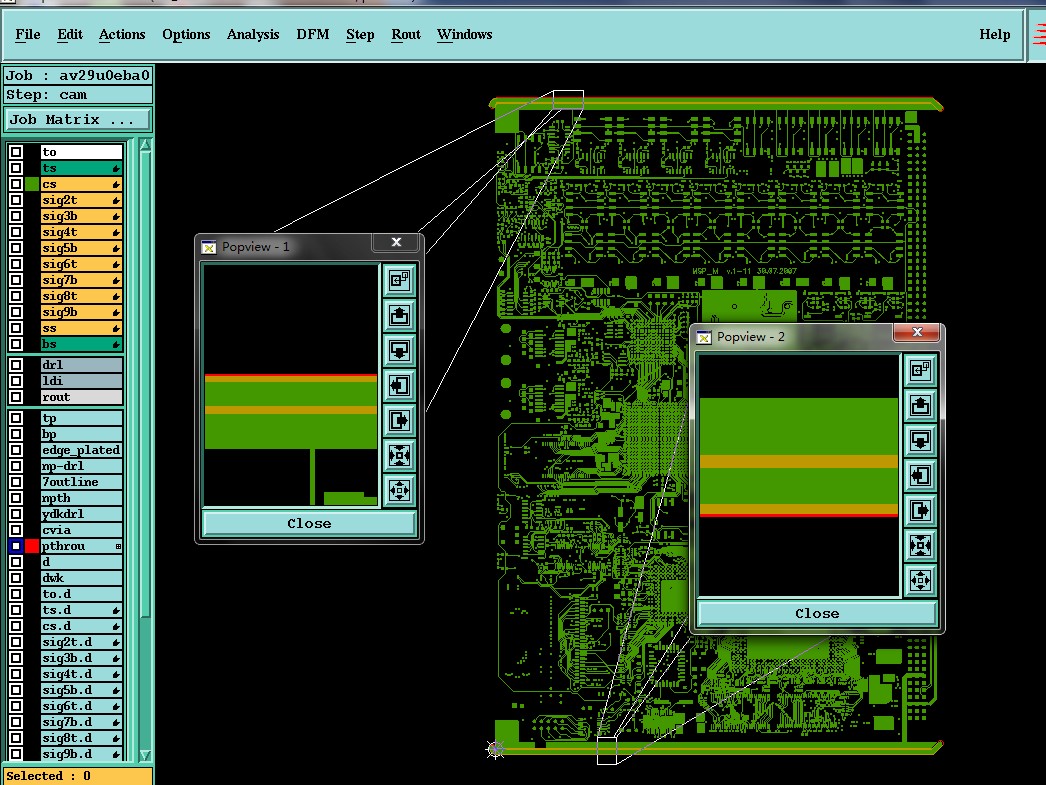Click the grid marker on pthrou row
This screenshot has height=785, width=1046.
pos(118,546)
